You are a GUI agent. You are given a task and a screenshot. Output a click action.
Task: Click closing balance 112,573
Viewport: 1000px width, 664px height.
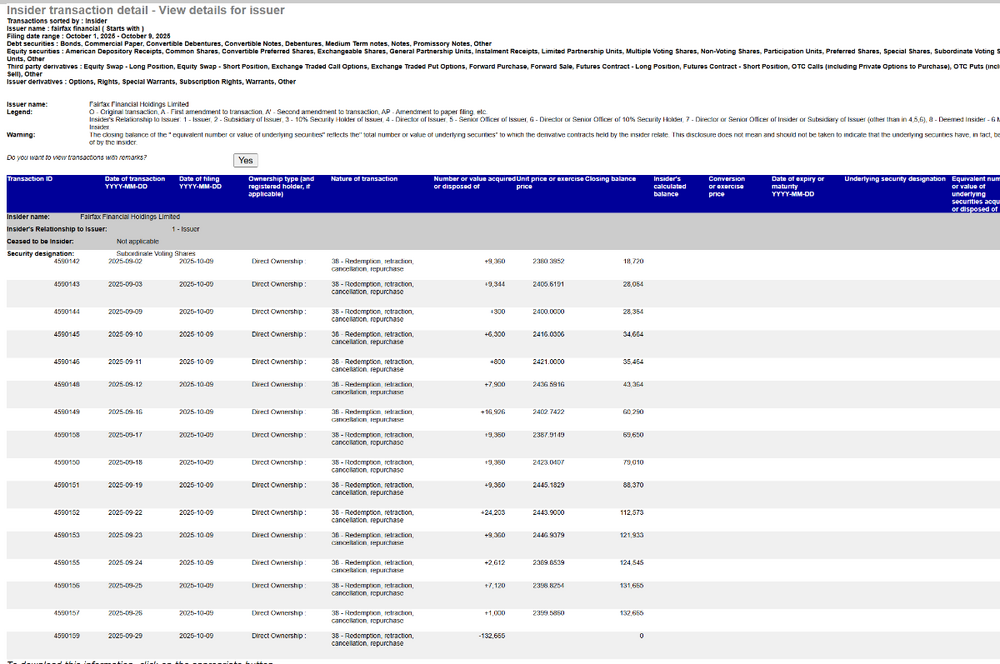coord(631,513)
